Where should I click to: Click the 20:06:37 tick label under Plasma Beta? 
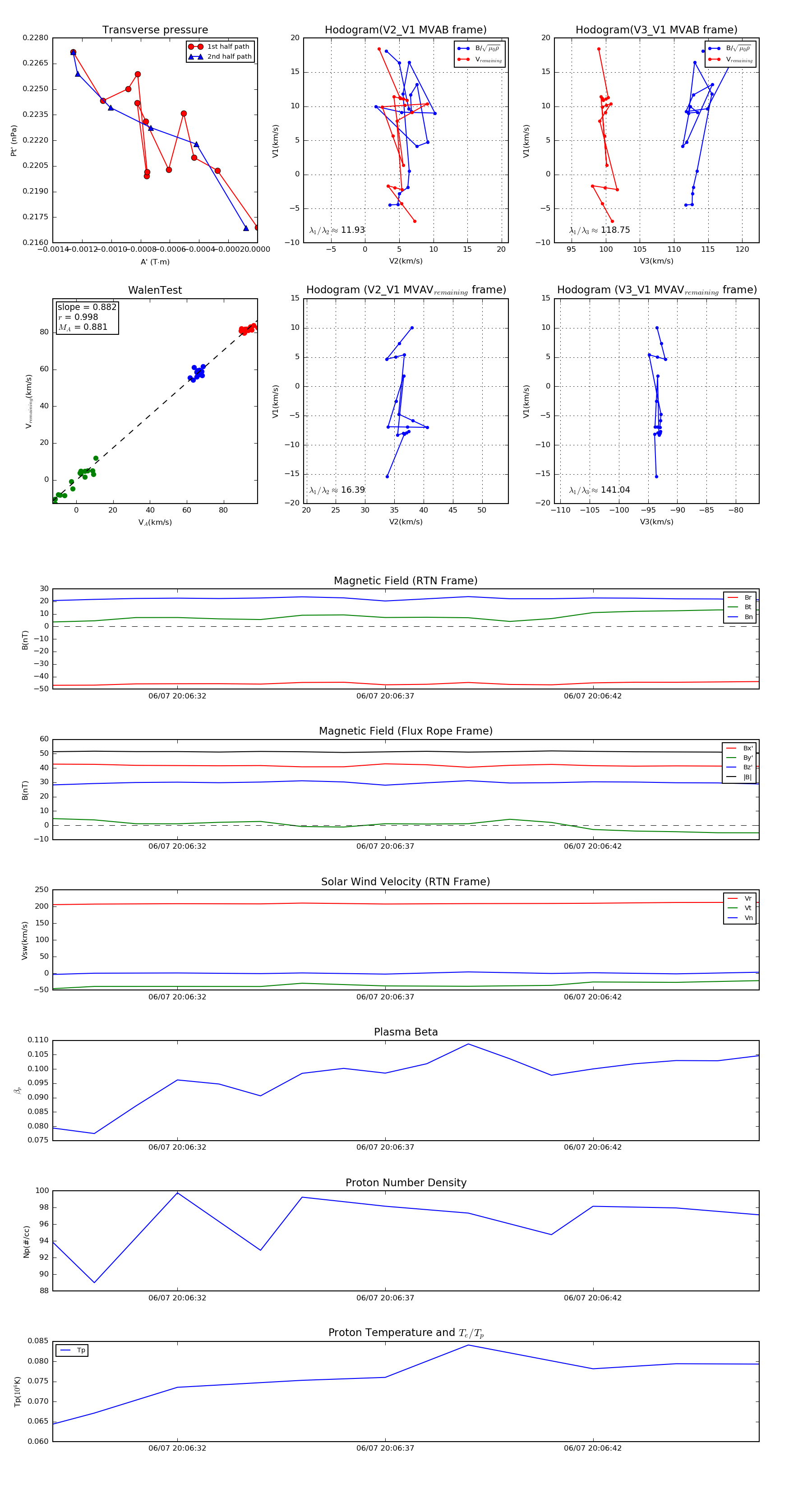385,1147
